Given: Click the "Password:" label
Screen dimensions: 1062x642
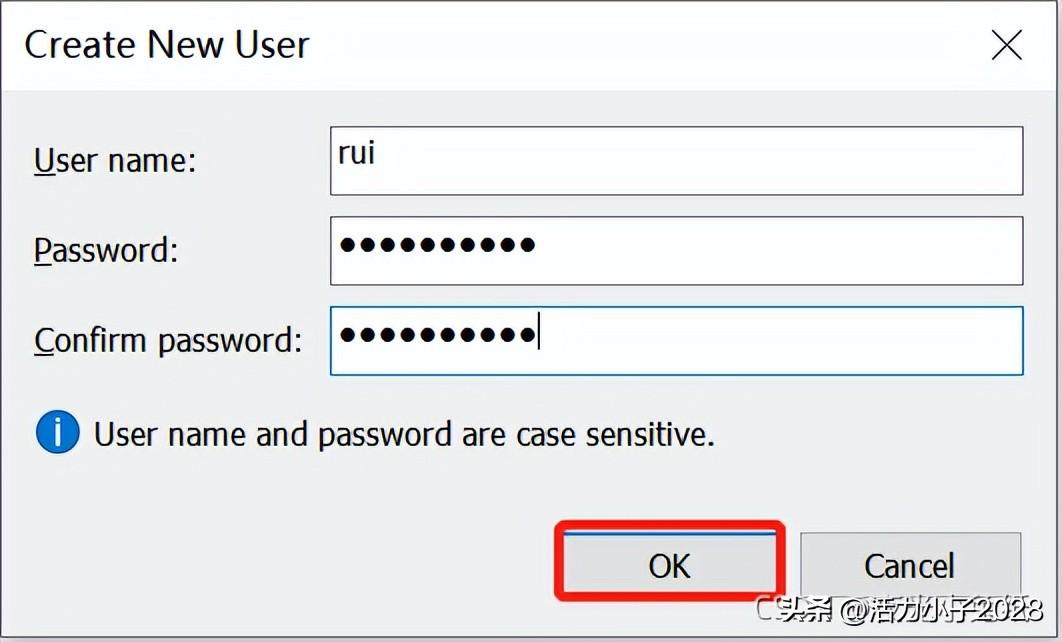Looking at the screenshot, I should (106, 251).
